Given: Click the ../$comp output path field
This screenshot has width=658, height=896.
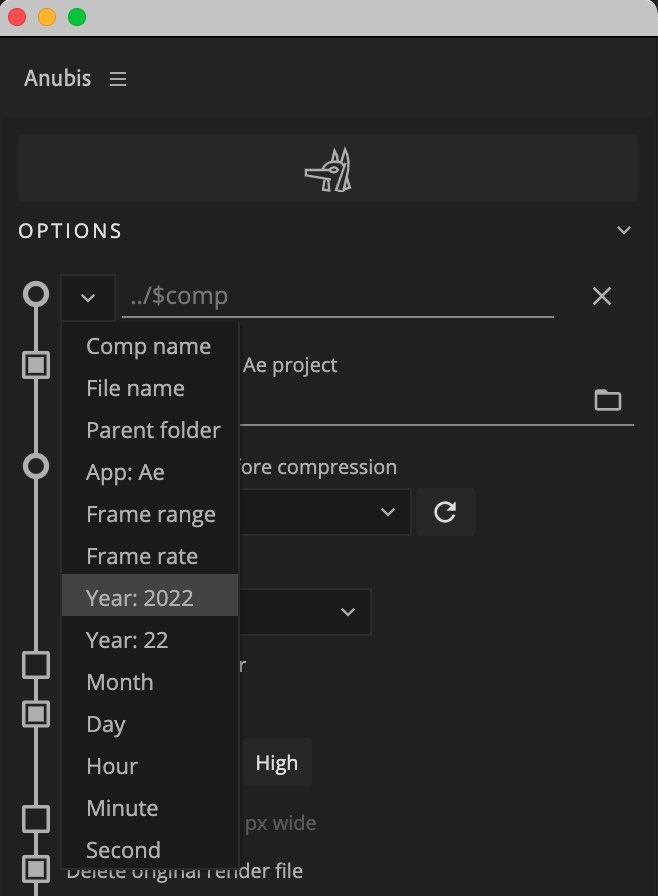Looking at the screenshot, I should 338,296.
